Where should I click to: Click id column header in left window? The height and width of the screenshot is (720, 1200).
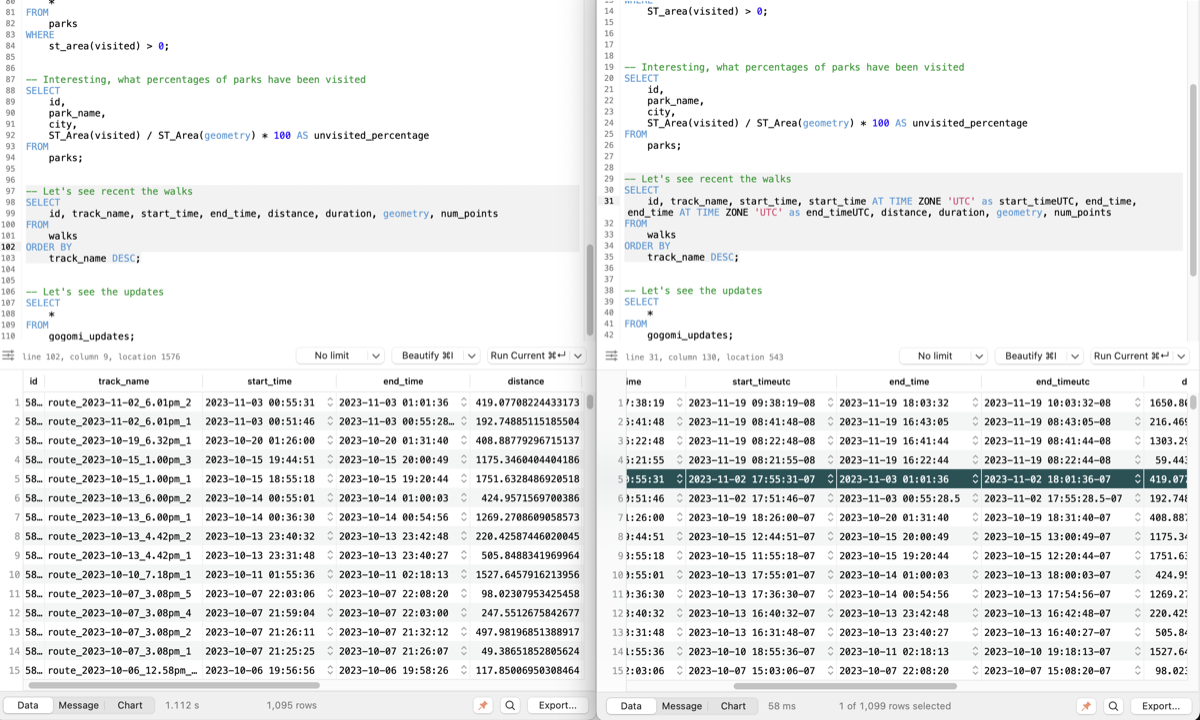tap(33, 381)
